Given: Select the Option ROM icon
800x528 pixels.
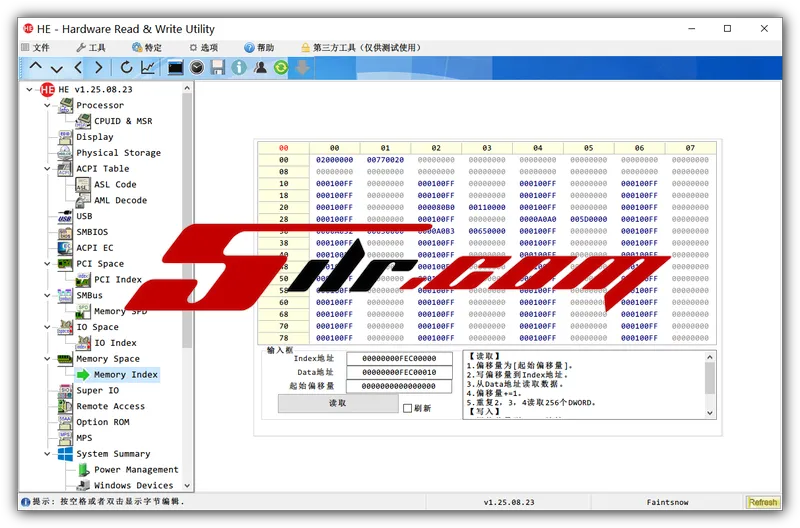Looking at the screenshot, I should pos(65,422).
